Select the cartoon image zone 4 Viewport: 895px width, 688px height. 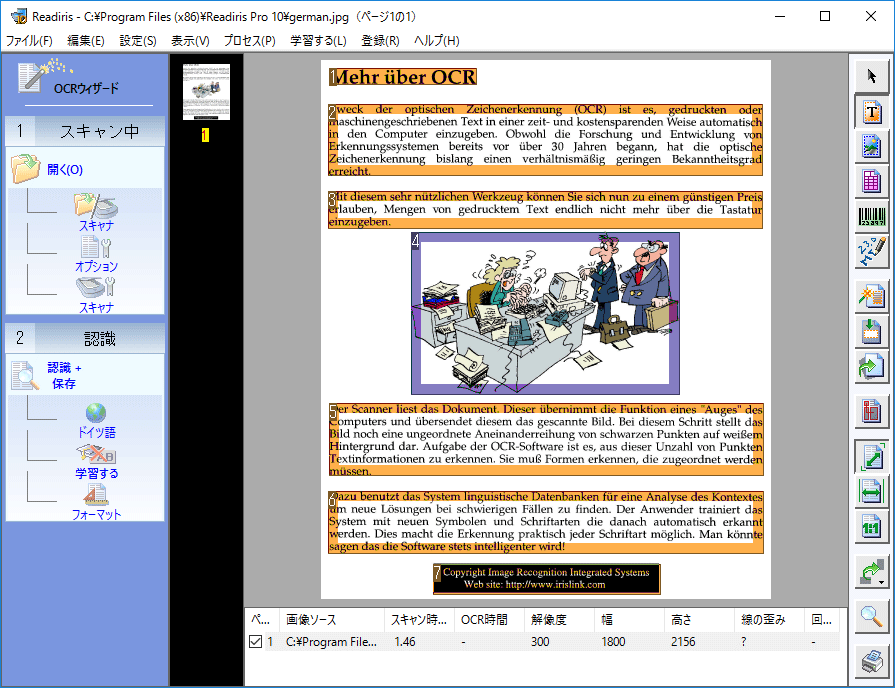click(545, 313)
